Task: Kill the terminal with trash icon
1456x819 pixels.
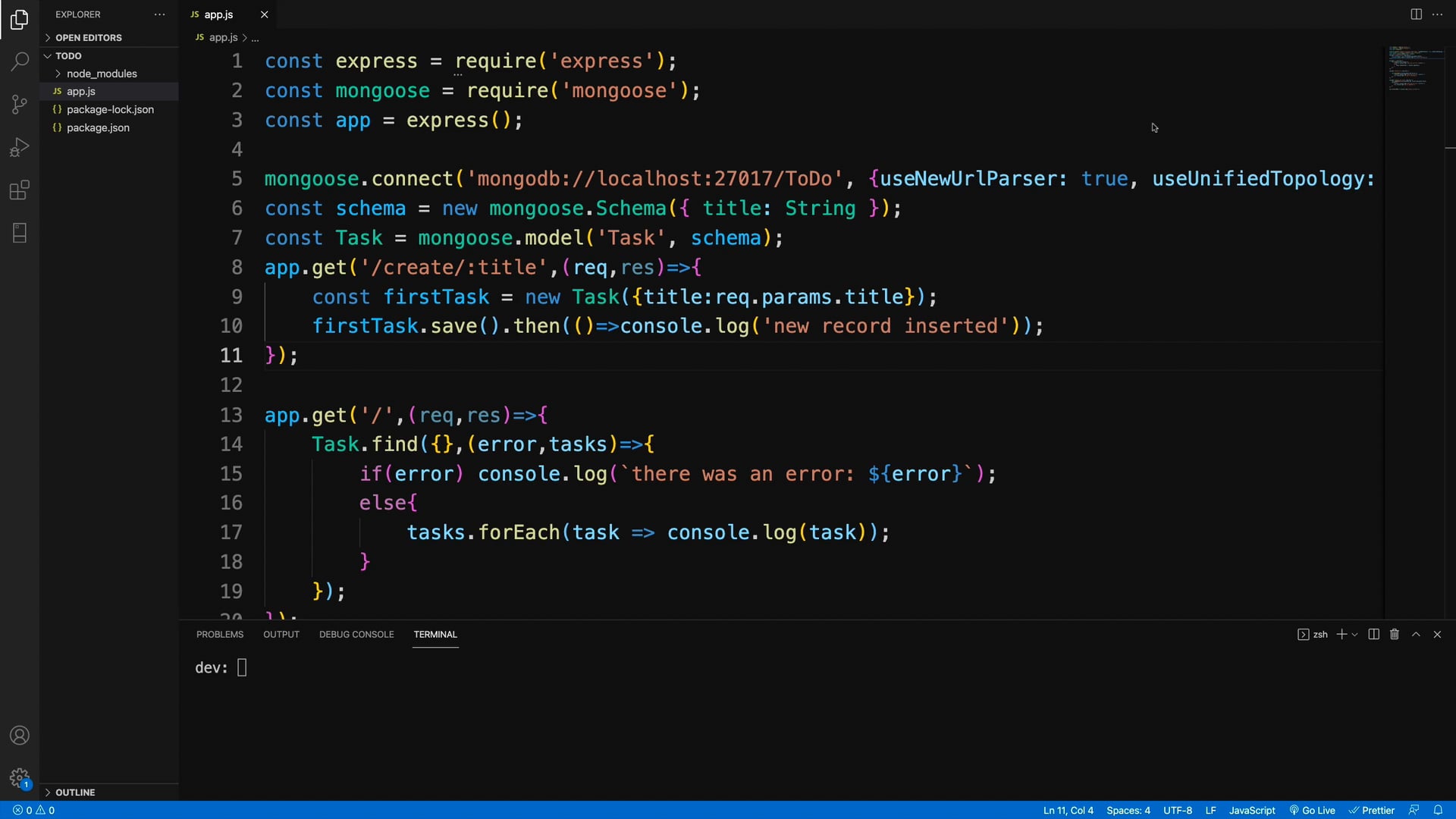Action: click(x=1394, y=634)
